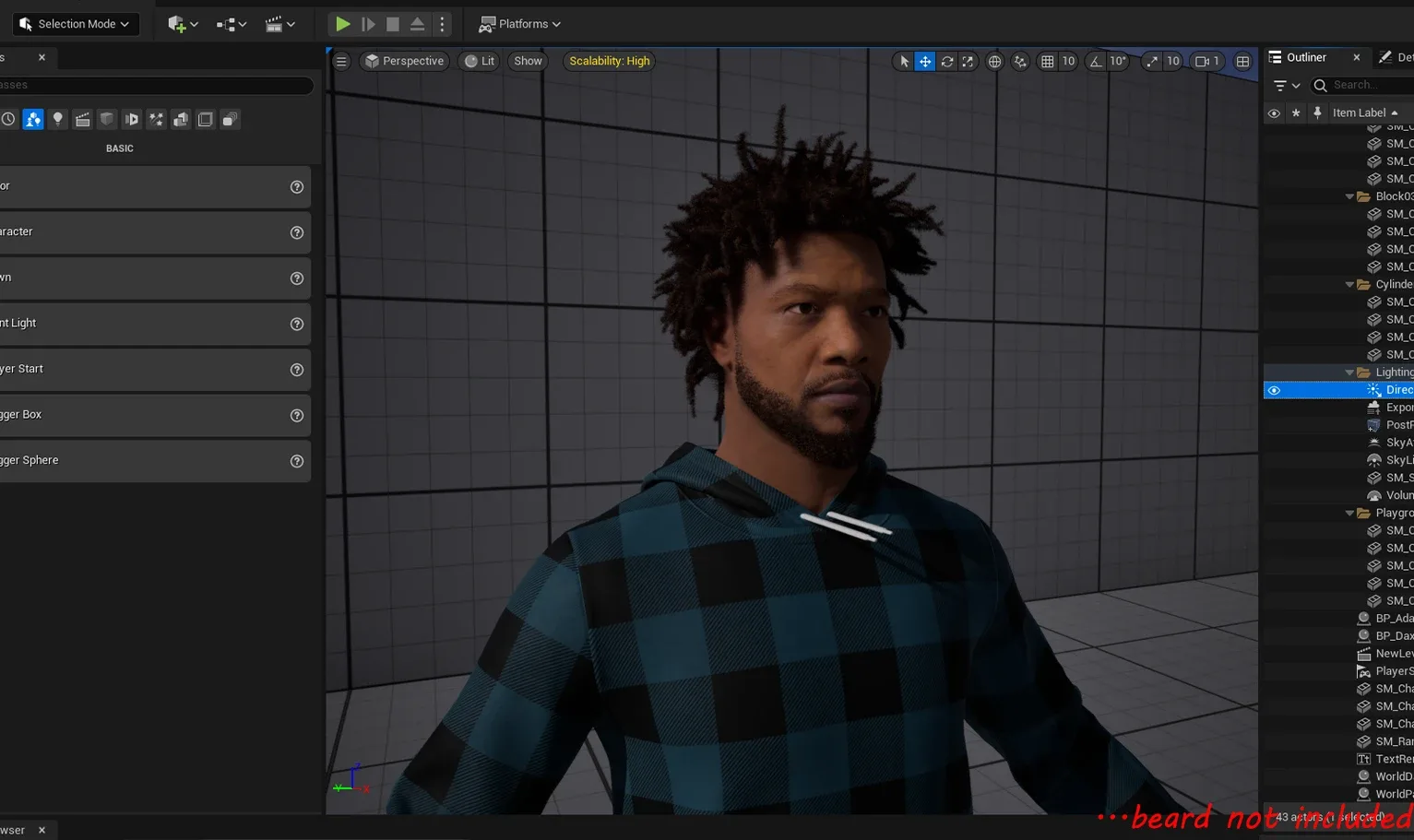
Task: Select the Shapes cube category in Place Actors
Action: (107, 119)
